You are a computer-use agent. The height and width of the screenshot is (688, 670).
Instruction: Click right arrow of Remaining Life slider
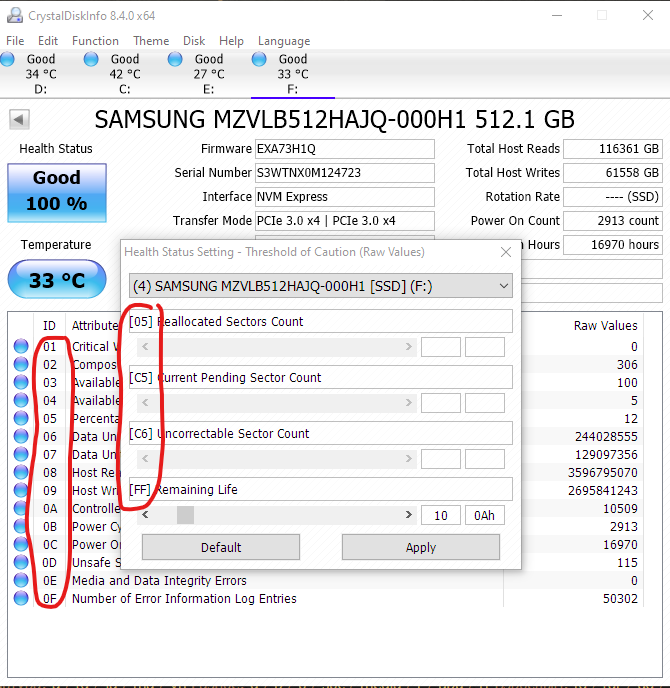pos(408,515)
